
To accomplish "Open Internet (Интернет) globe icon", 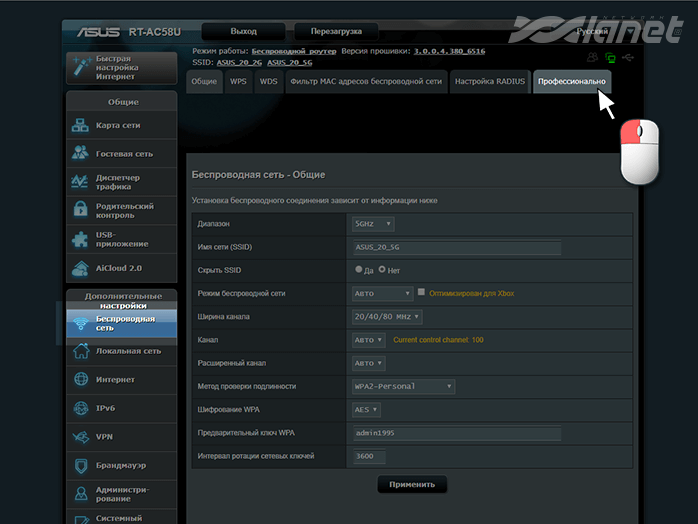I will click(x=82, y=379).
